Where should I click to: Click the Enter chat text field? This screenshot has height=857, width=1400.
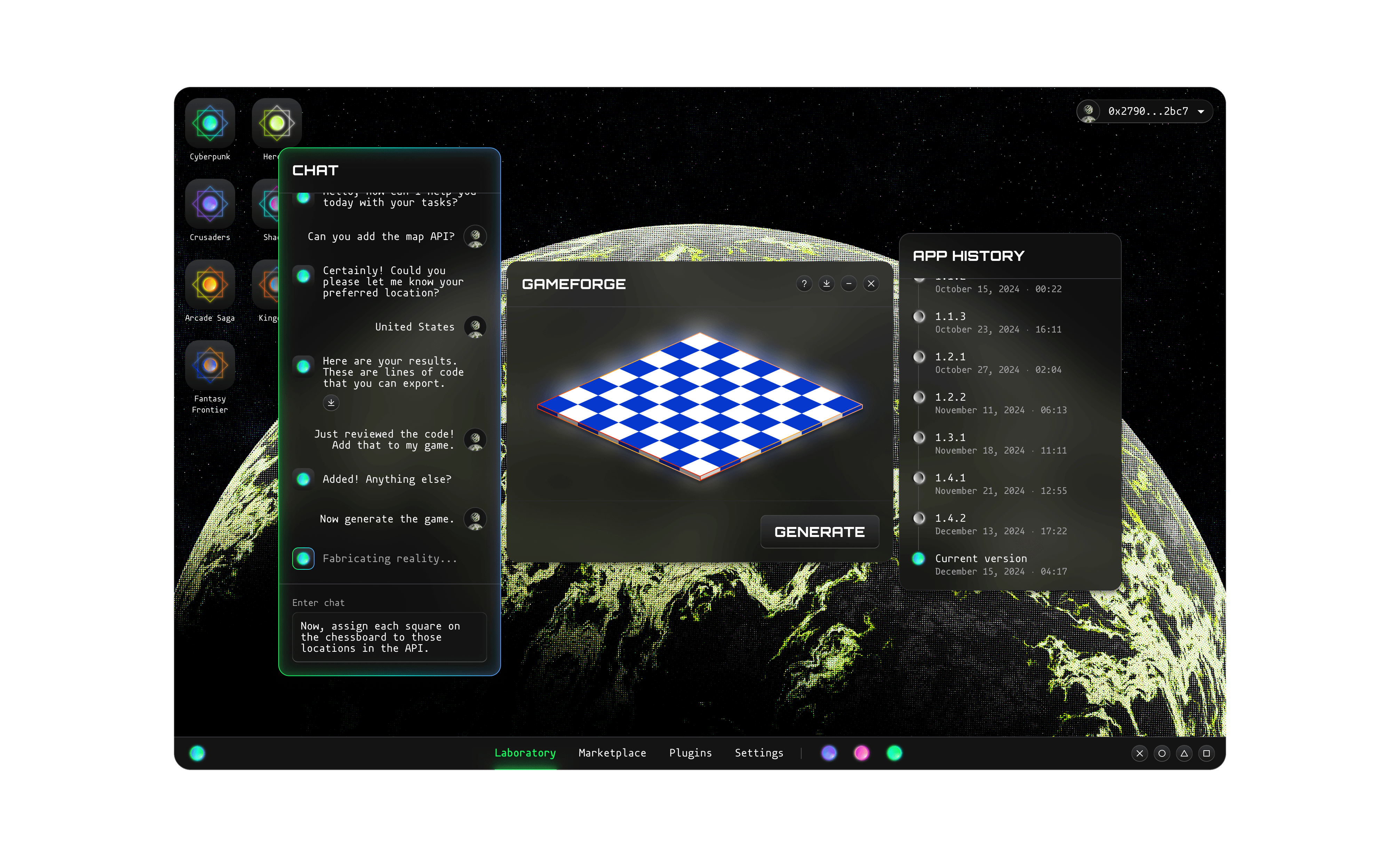coord(389,637)
